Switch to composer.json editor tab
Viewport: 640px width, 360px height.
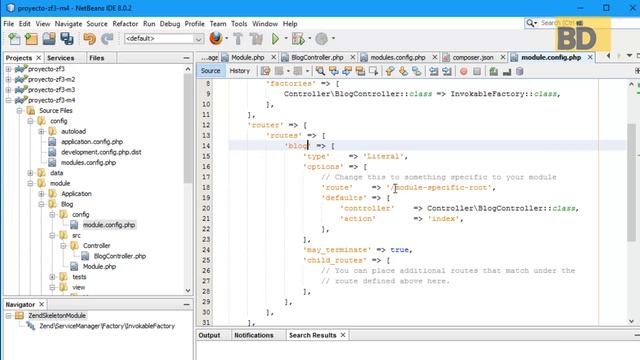(473, 58)
